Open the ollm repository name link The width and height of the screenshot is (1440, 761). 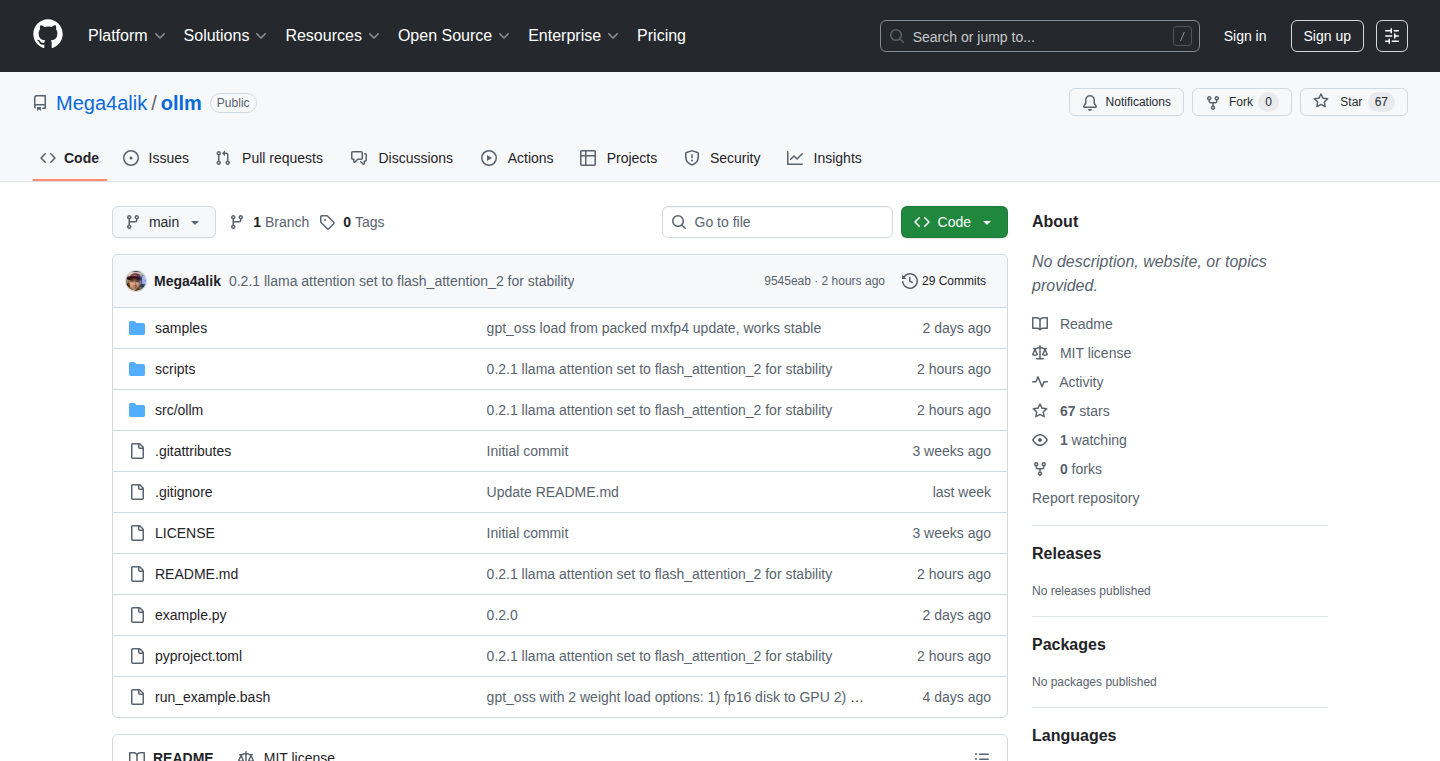click(x=181, y=103)
